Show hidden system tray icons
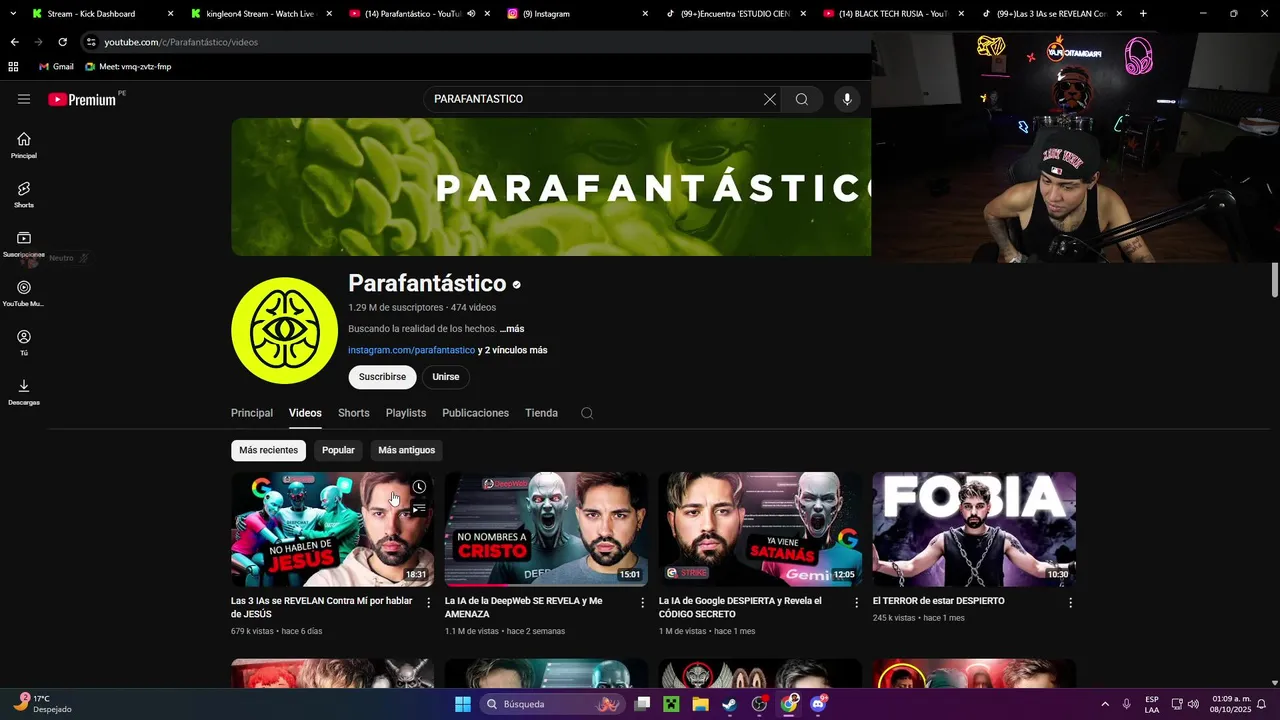This screenshot has height=720, width=1280. click(1105, 704)
